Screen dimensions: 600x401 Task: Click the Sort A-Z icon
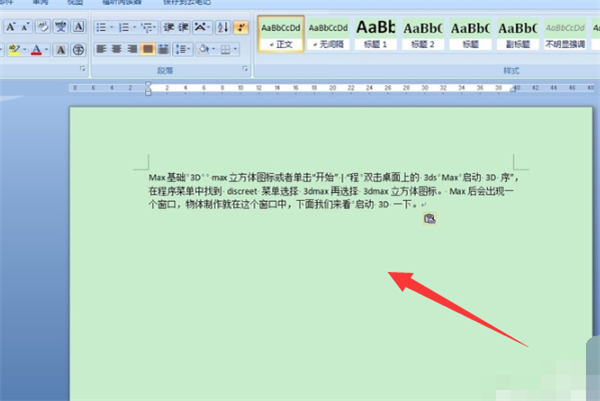(x=222, y=27)
